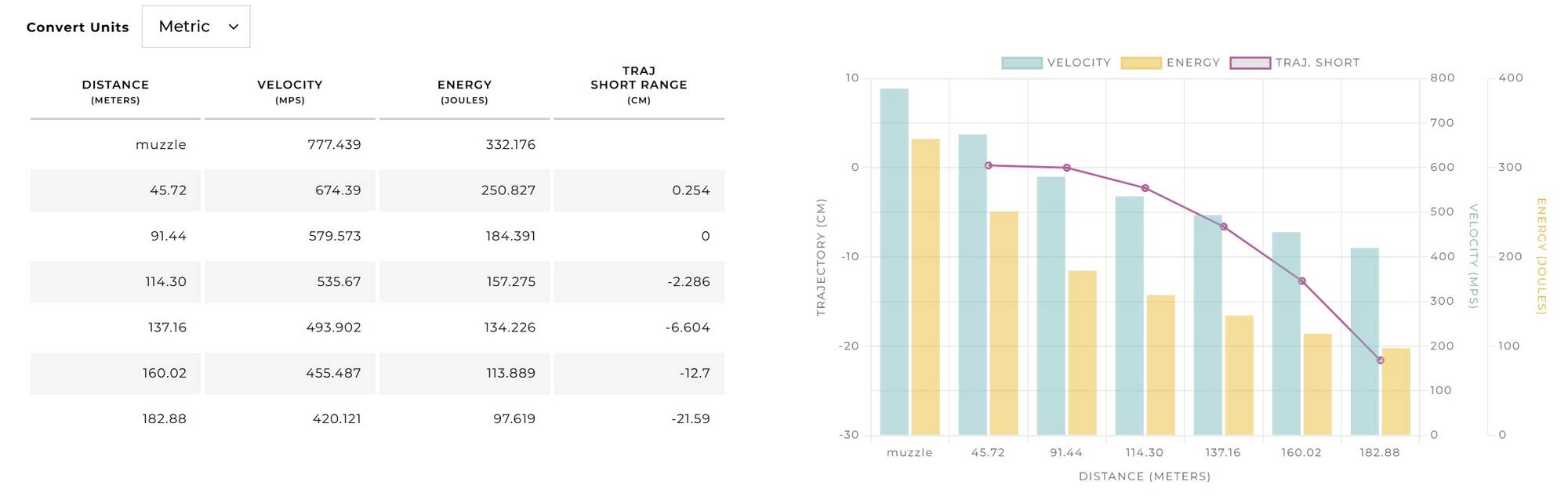The width and height of the screenshot is (1568, 496).
Task: Click the dropdown chevron beside Metric
Action: [x=233, y=27]
